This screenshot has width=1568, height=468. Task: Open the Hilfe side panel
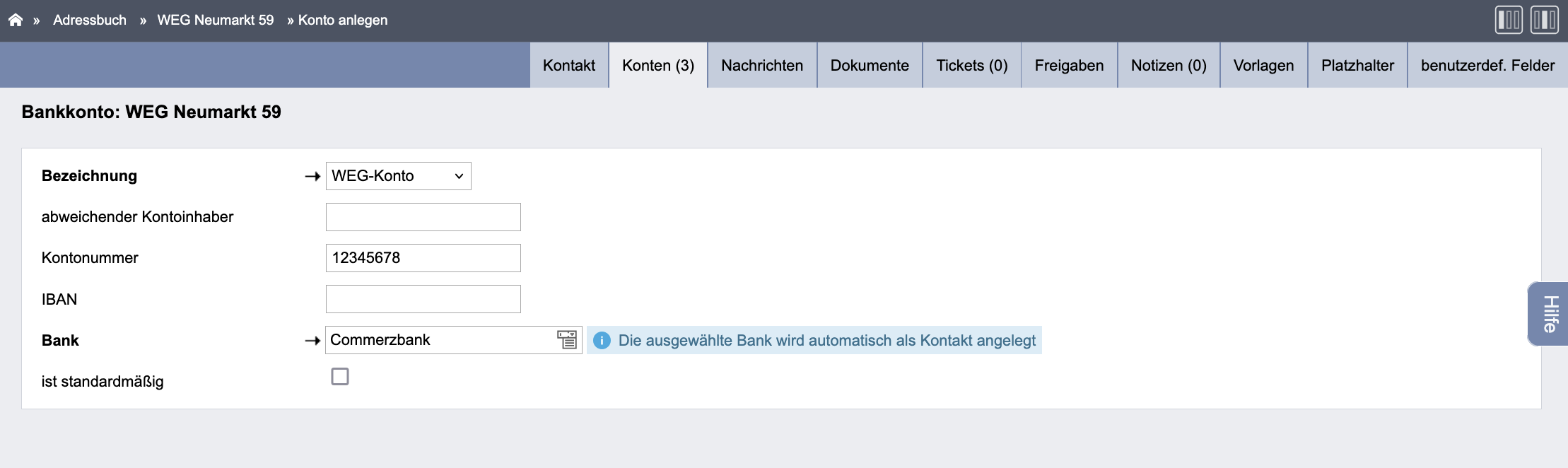tap(1549, 314)
